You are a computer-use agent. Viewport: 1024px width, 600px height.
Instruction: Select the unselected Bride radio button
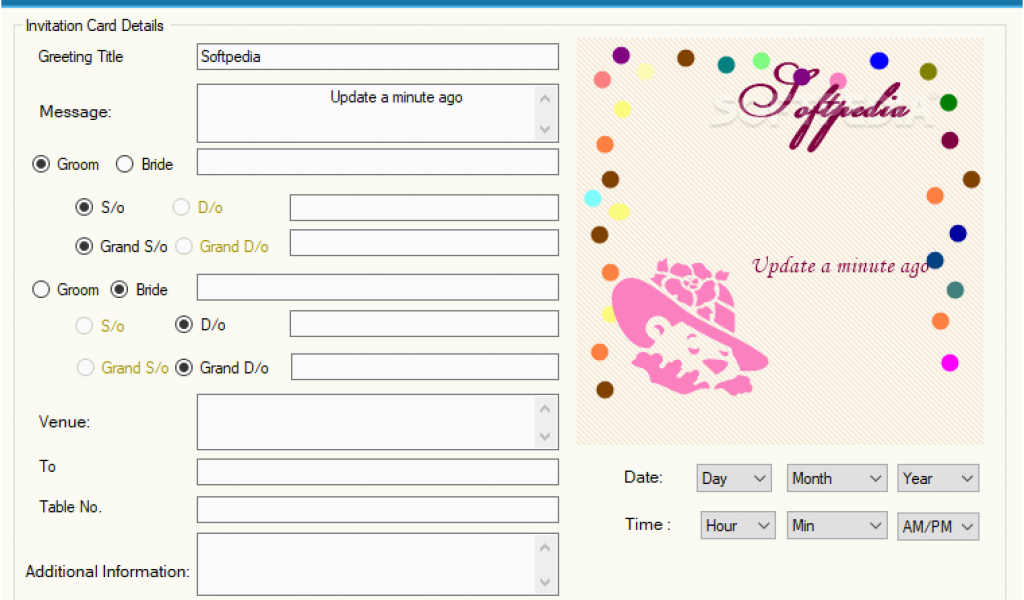pyautogui.click(x=125, y=164)
